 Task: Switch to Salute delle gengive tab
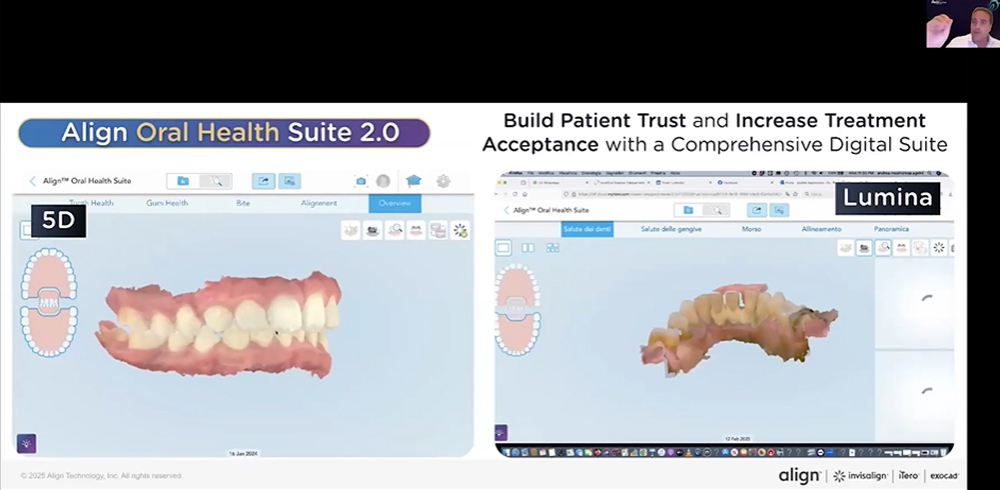point(672,229)
